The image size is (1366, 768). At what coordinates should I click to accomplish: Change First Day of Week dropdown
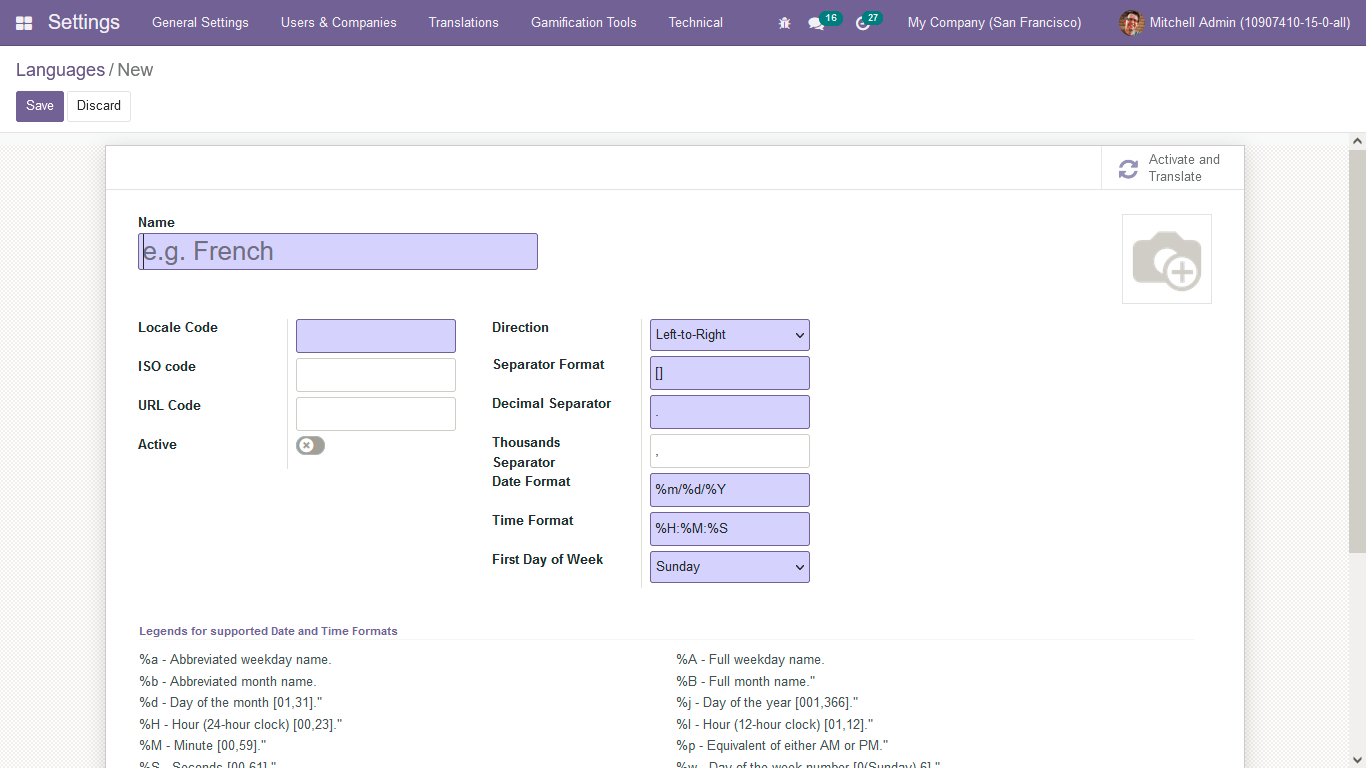[x=729, y=567]
